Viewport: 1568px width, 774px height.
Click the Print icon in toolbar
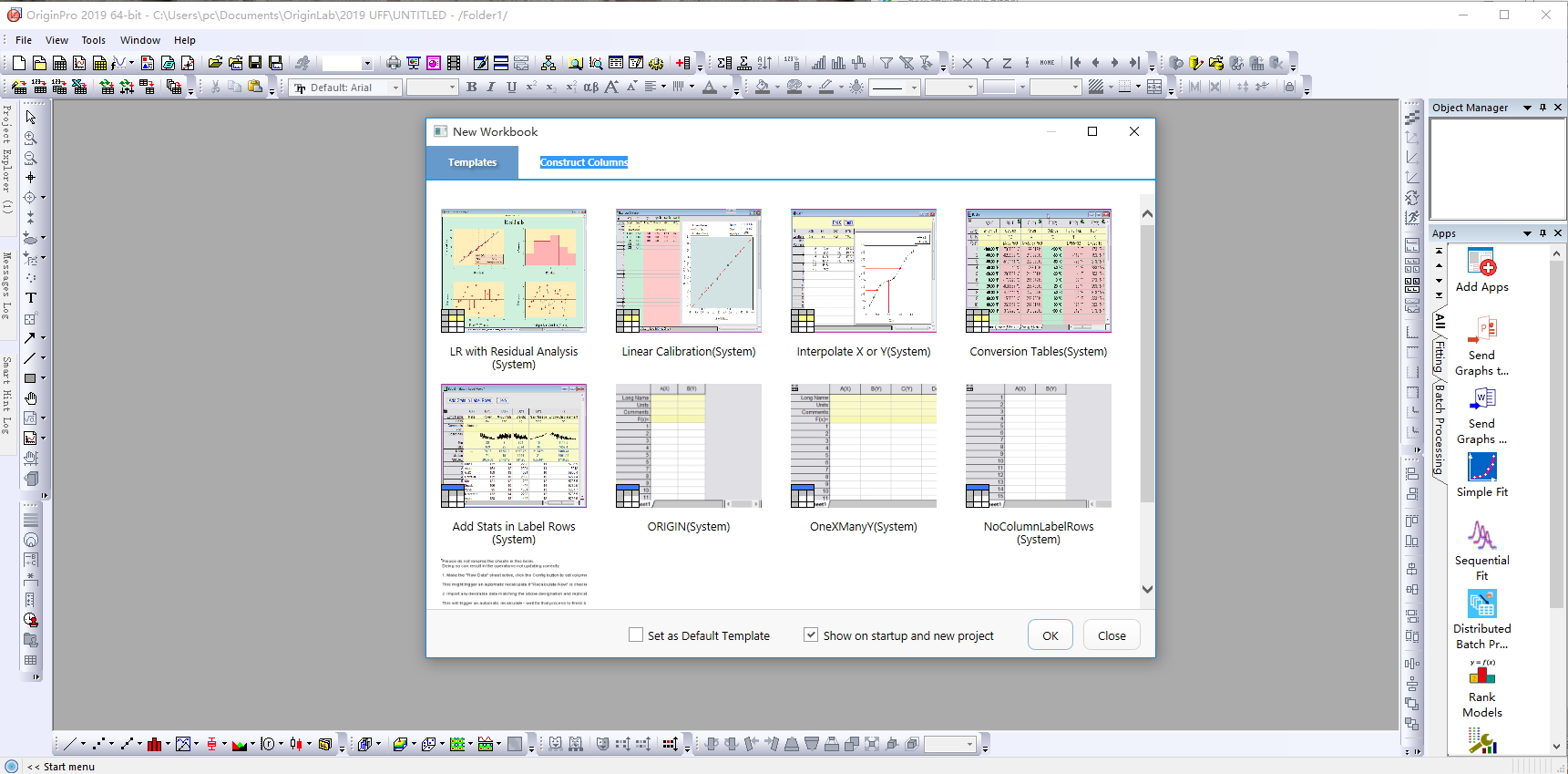[394, 63]
